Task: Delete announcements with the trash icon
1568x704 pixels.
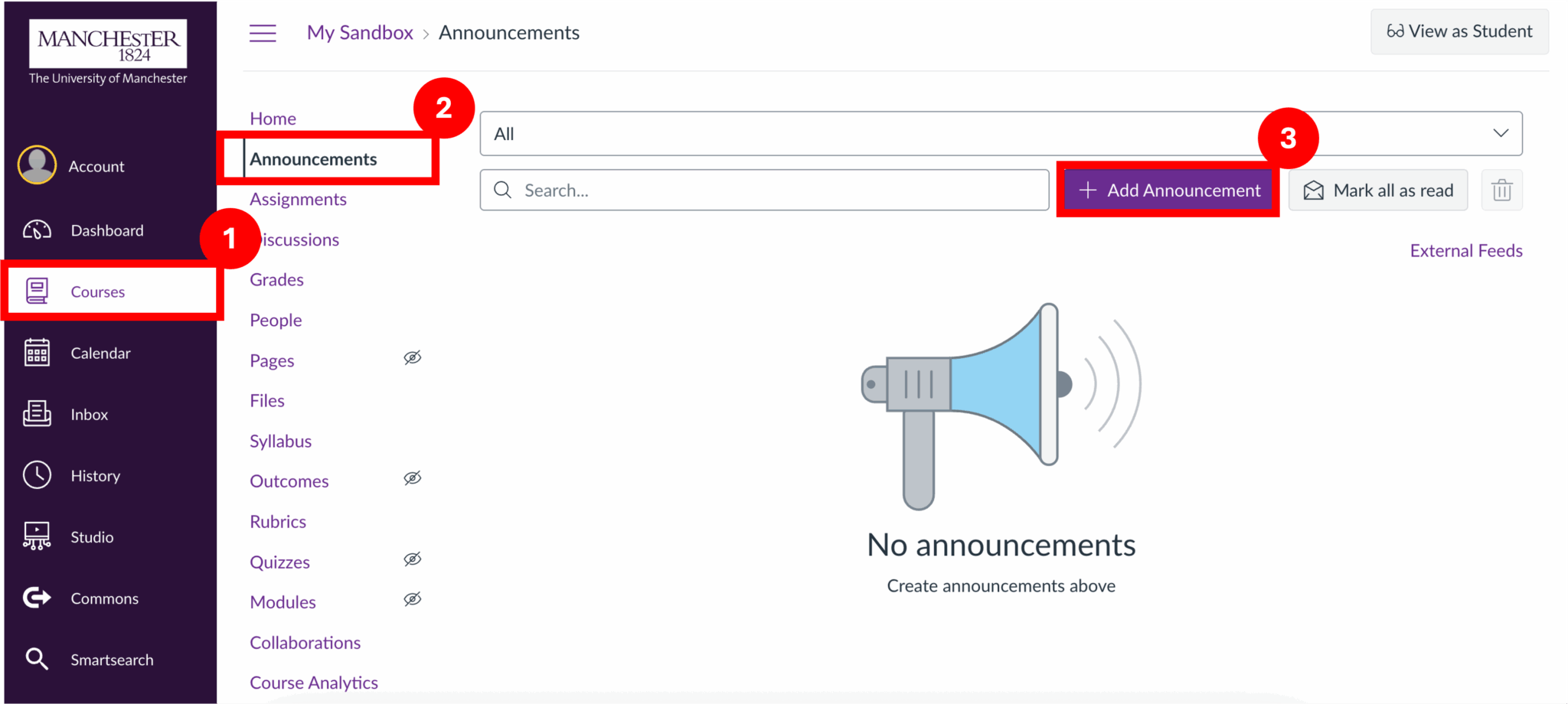Action: pyautogui.click(x=1501, y=190)
